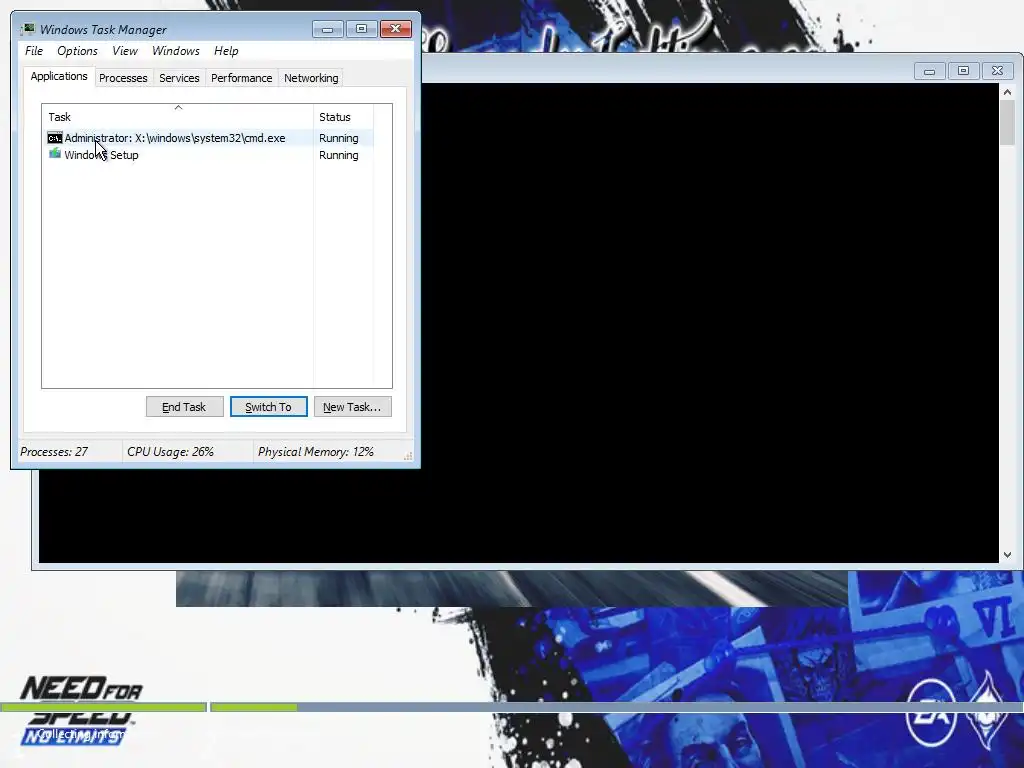Click the New Task... button
Image resolution: width=1024 pixels, height=768 pixels.
click(353, 407)
